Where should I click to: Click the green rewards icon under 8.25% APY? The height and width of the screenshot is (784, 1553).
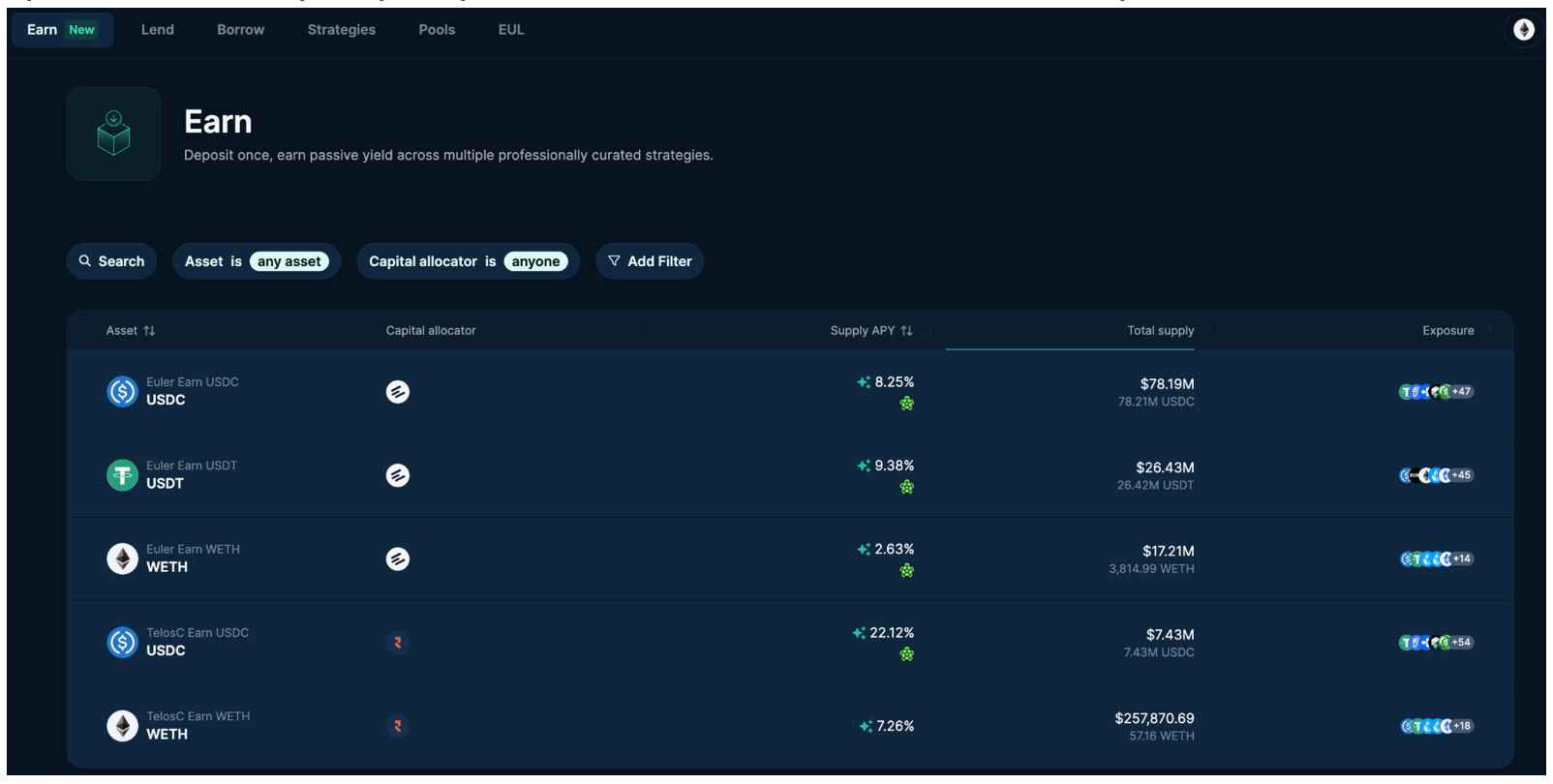tap(906, 404)
